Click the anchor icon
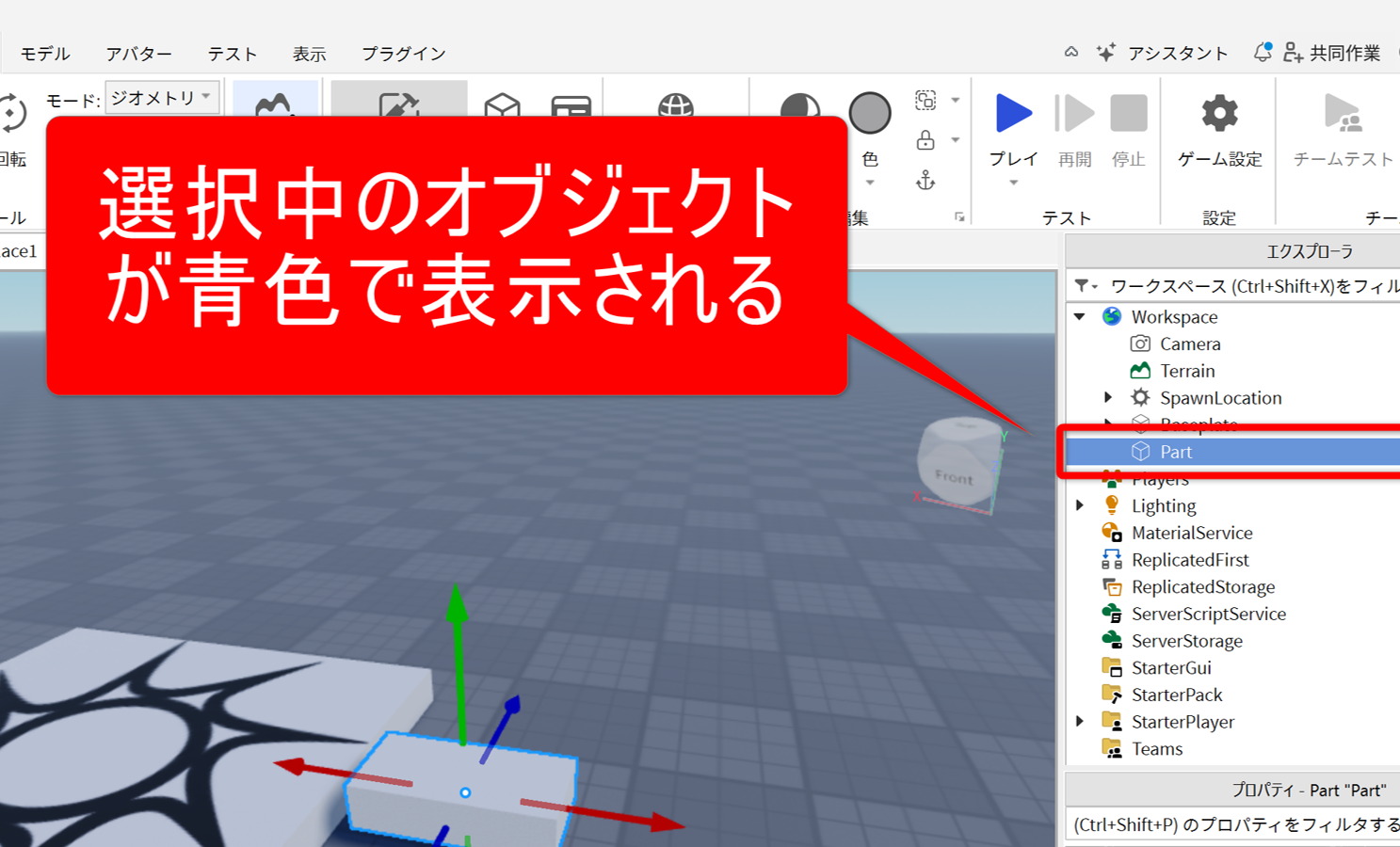 pos(925,181)
